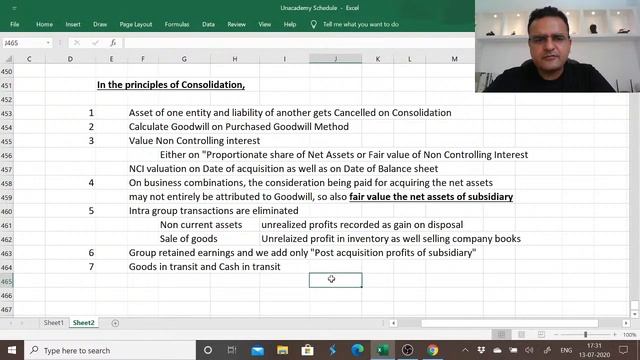Screen dimensions: 640x360
Task: Select column D header
Action: (x=70, y=59)
